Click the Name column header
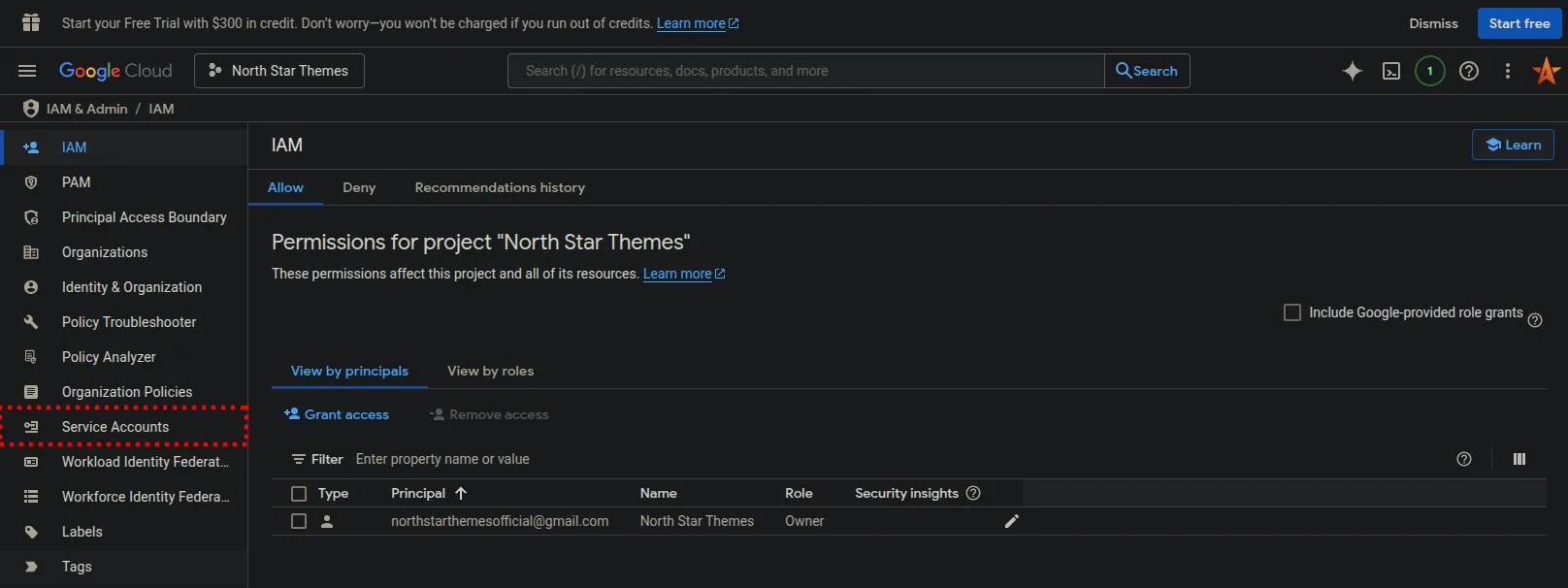 tap(659, 493)
